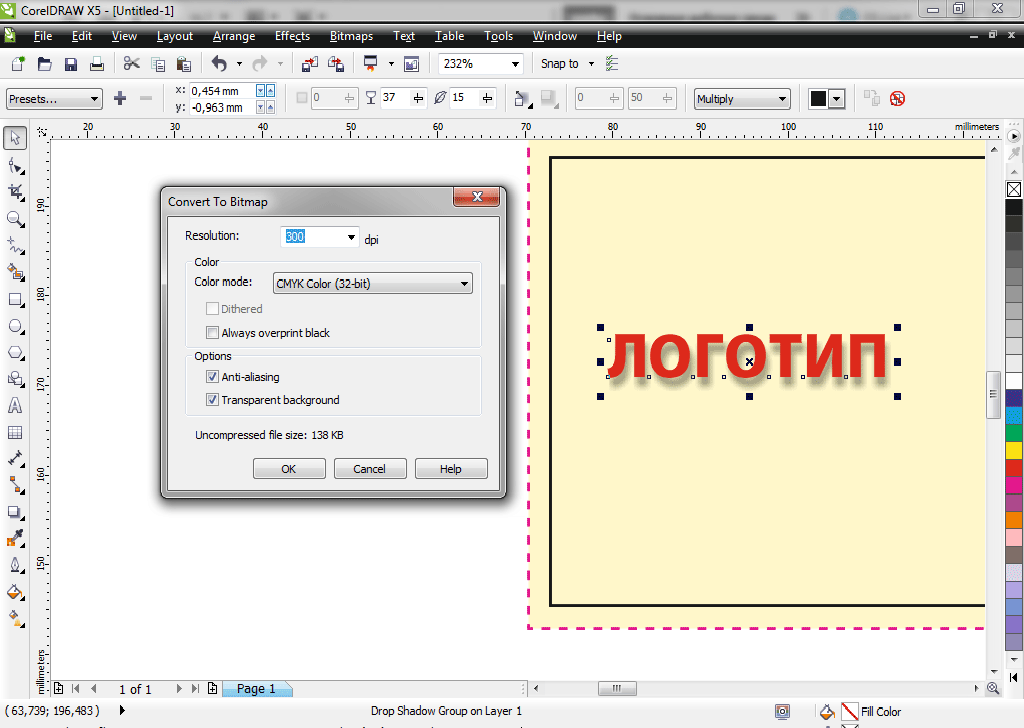
Task: Click the Undo arrow icon
Action: (x=219, y=64)
